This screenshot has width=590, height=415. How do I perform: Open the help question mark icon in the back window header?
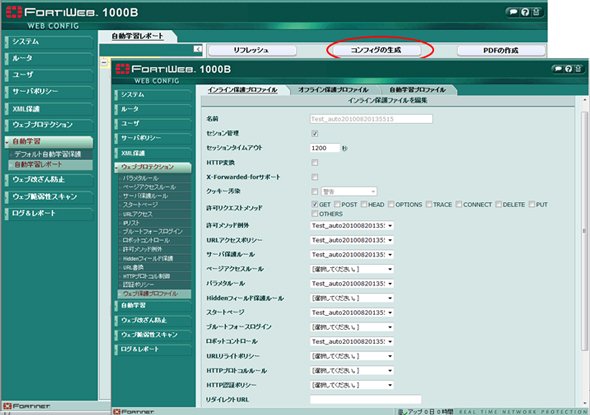[x=525, y=12]
